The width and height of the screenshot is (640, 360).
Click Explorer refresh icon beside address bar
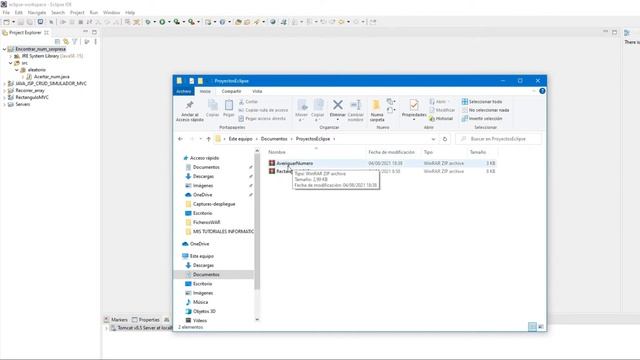(x=445, y=139)
